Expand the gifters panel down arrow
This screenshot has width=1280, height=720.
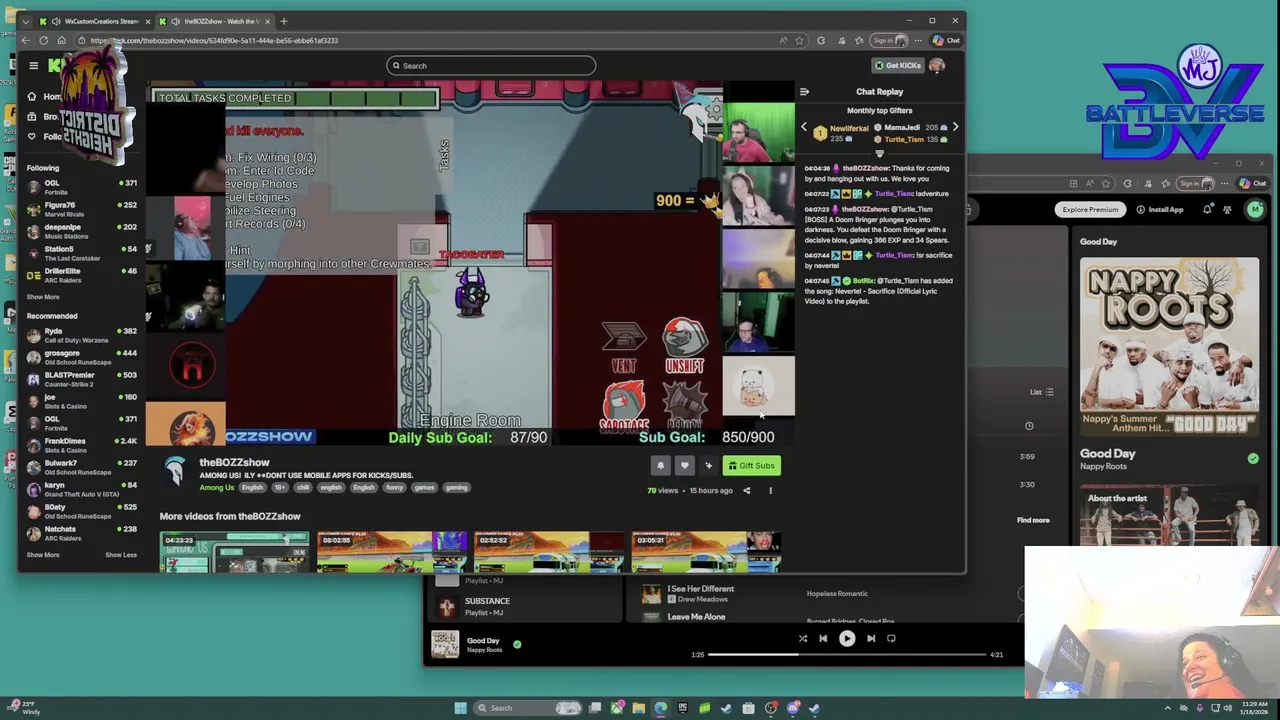tap(880, 153)
